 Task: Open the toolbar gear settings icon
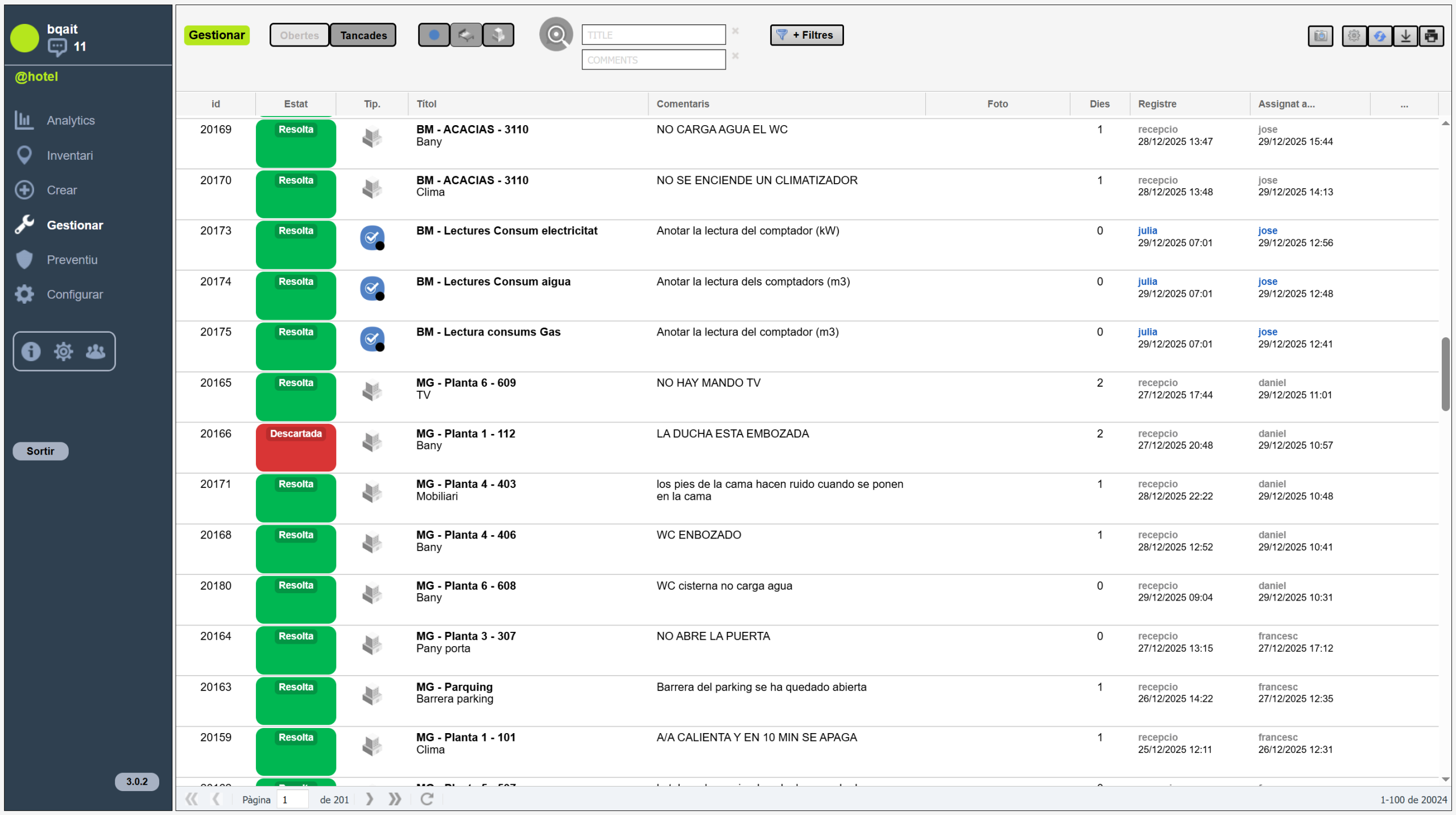point(1354,36)
